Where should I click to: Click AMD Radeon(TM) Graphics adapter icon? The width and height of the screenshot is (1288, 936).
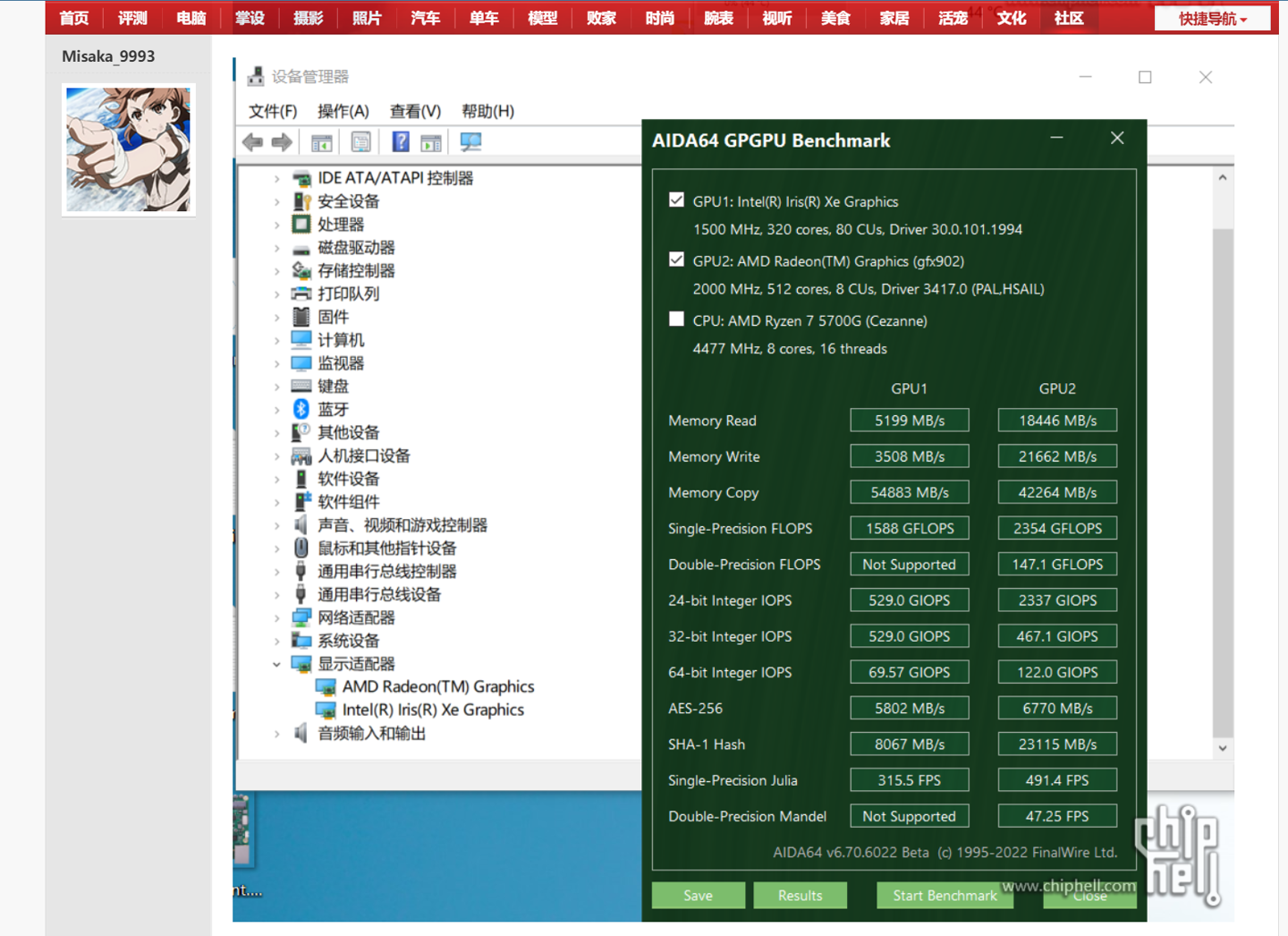(326, 687)
